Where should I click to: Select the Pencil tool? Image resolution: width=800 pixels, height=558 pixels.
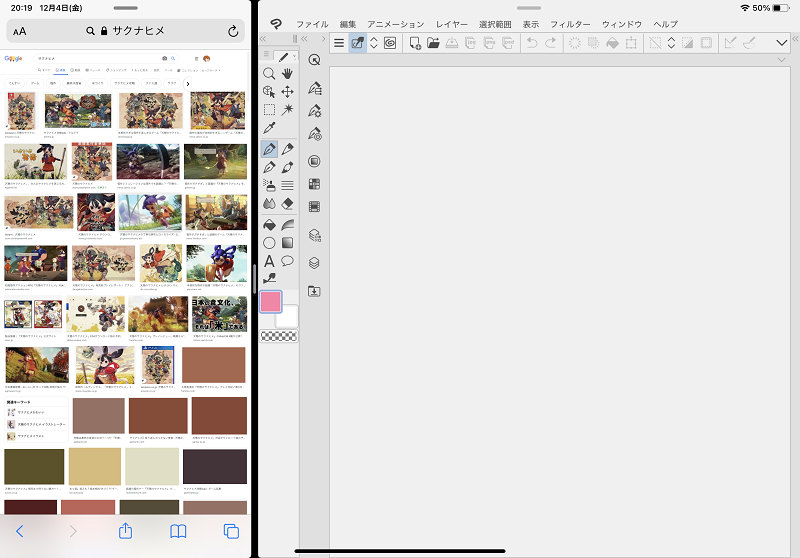click(x=287, y=149)
